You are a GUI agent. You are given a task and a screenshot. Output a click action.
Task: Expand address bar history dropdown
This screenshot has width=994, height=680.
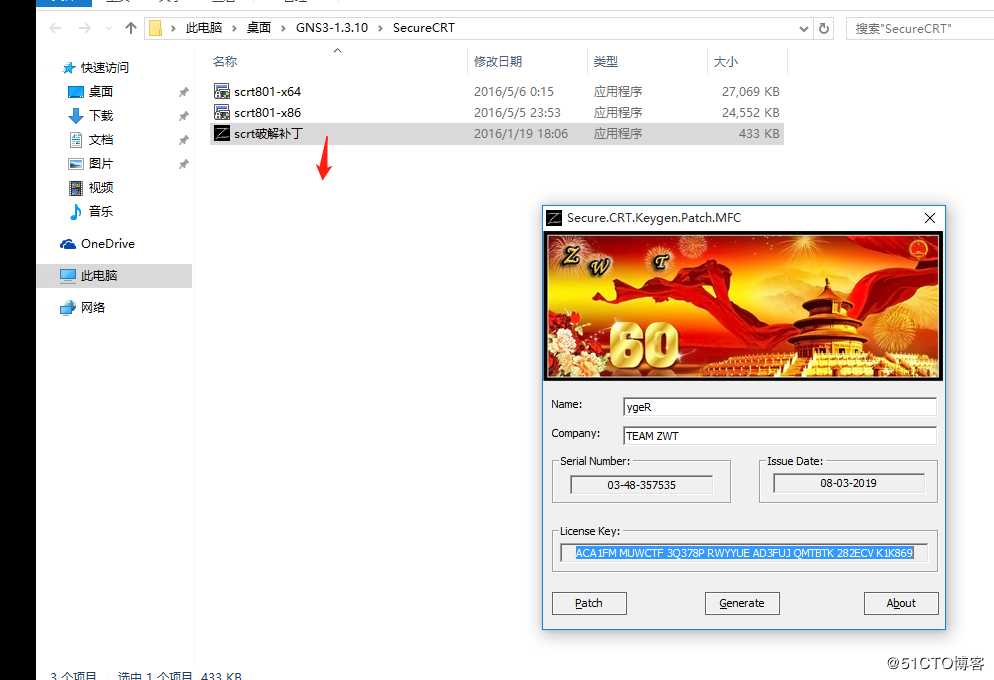[803, 29]
